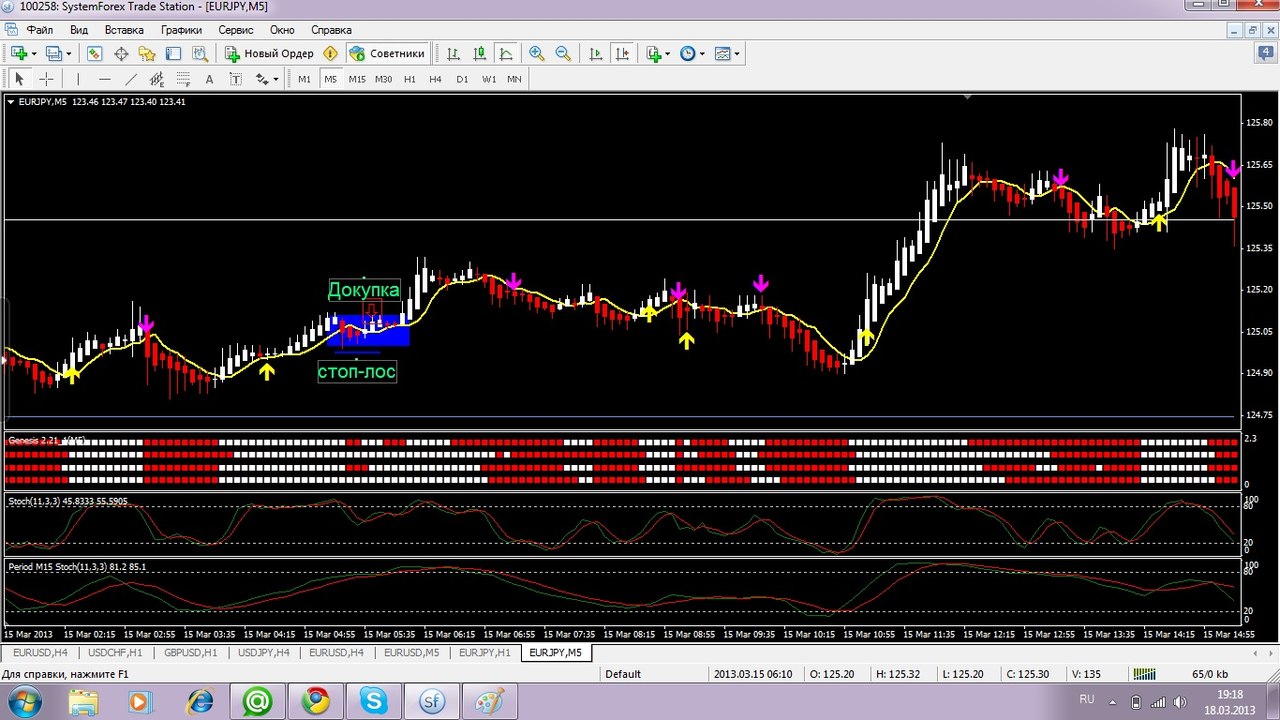Select the horizontal line drawing tool
Viewport: 1280px width, 720px height.
pos(104,79)
